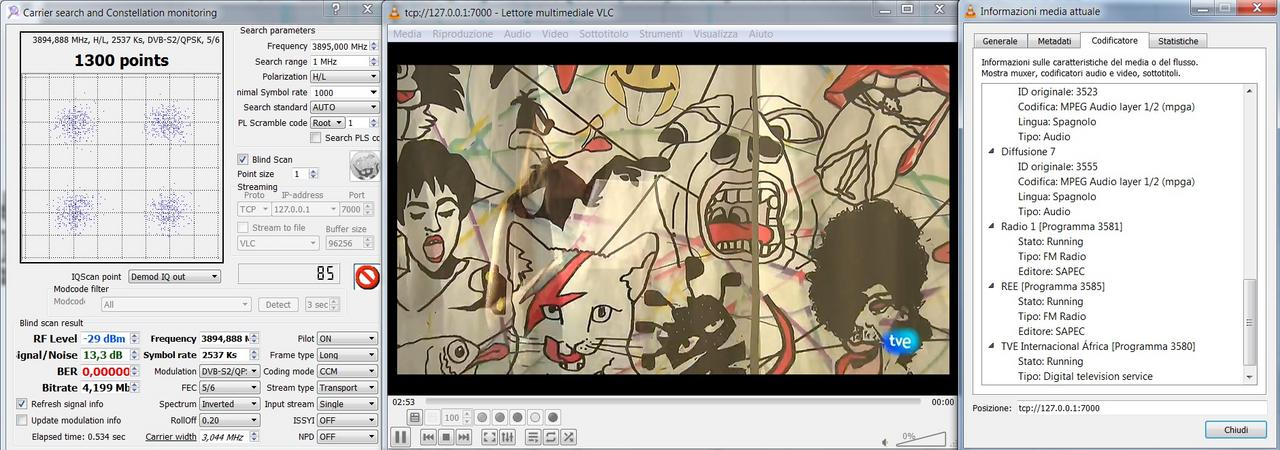Select TVE Internacional África [Programma 3580]
This screenshot has width=1280, height=450.
[x=1098, y=347]
